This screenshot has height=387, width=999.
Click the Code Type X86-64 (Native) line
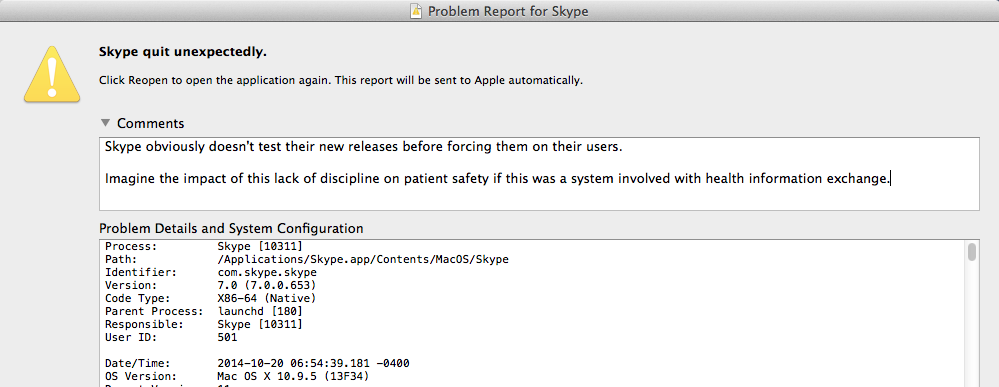coord(210,298)
